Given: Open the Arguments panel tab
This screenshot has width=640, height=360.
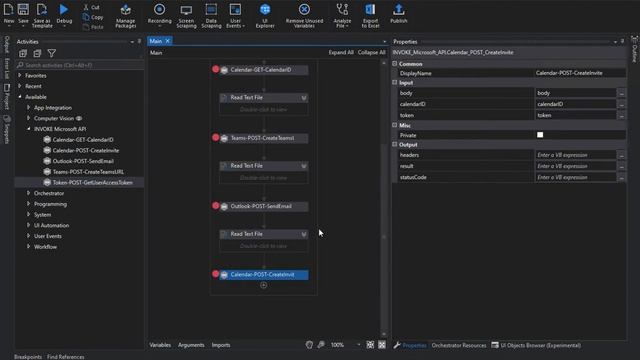Looking at the screenshot, I should click(x=191, y=345).
